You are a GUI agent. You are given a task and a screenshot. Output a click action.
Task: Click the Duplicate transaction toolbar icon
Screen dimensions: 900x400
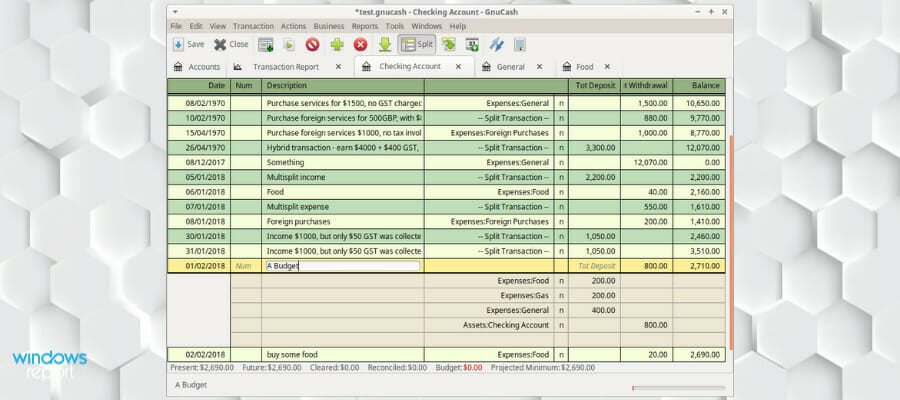click(x=265, y=44)
